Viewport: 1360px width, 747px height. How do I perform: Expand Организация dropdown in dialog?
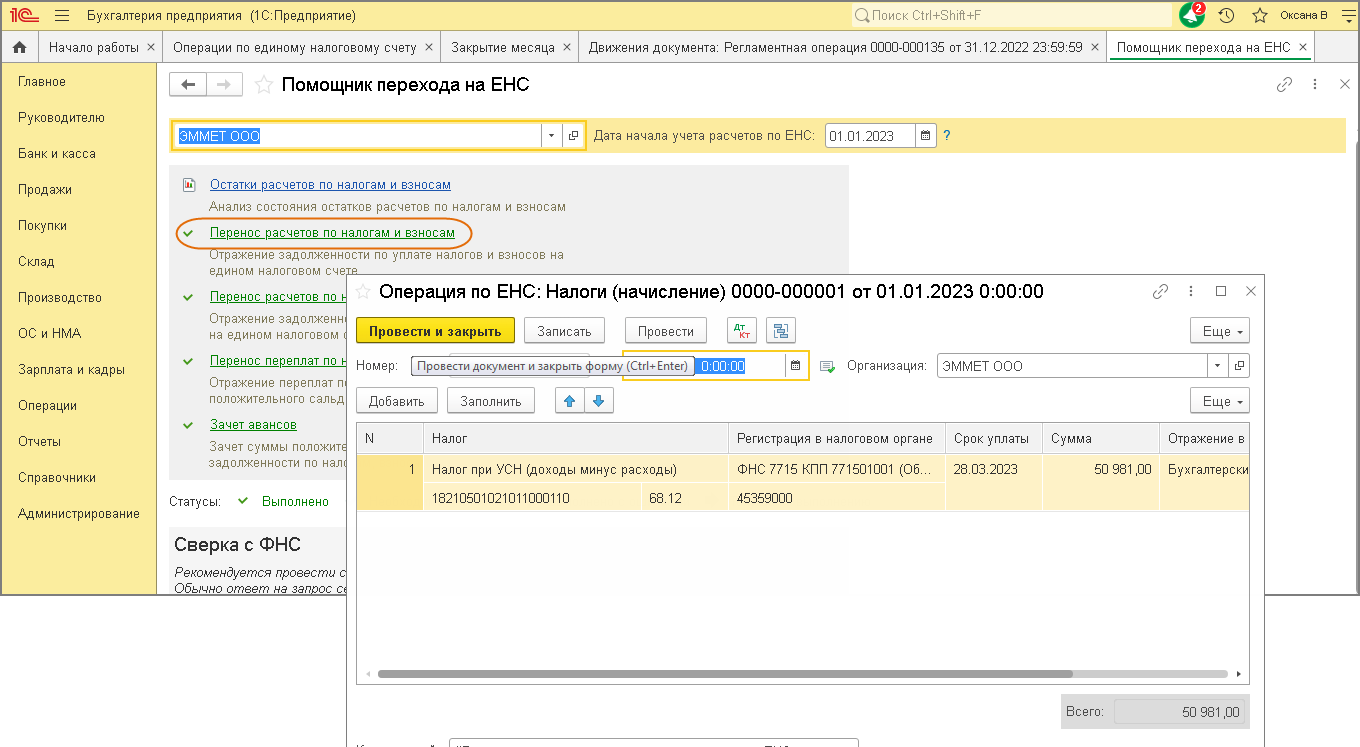[x=1217, y=366]
